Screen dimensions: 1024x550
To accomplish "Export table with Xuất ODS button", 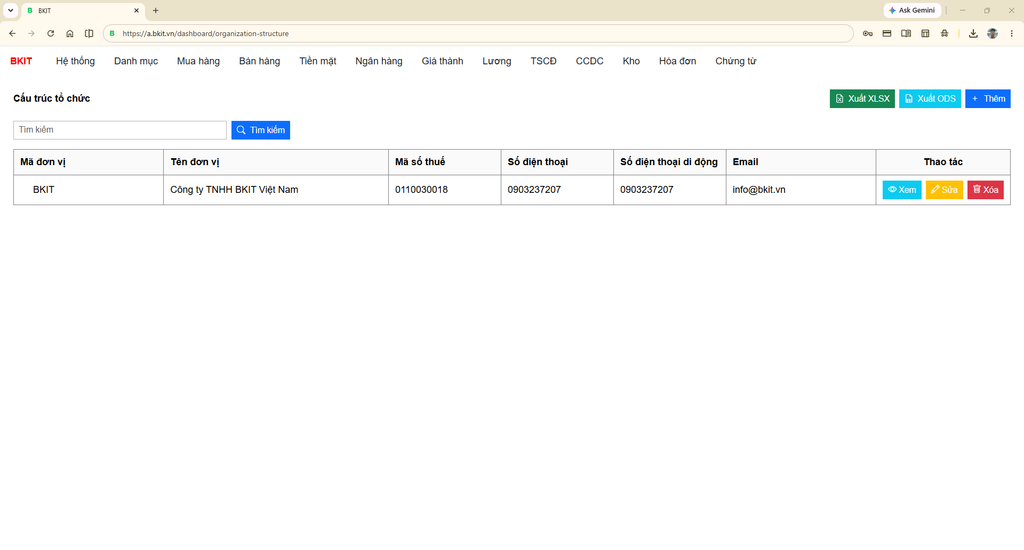I will pos(930,99).
